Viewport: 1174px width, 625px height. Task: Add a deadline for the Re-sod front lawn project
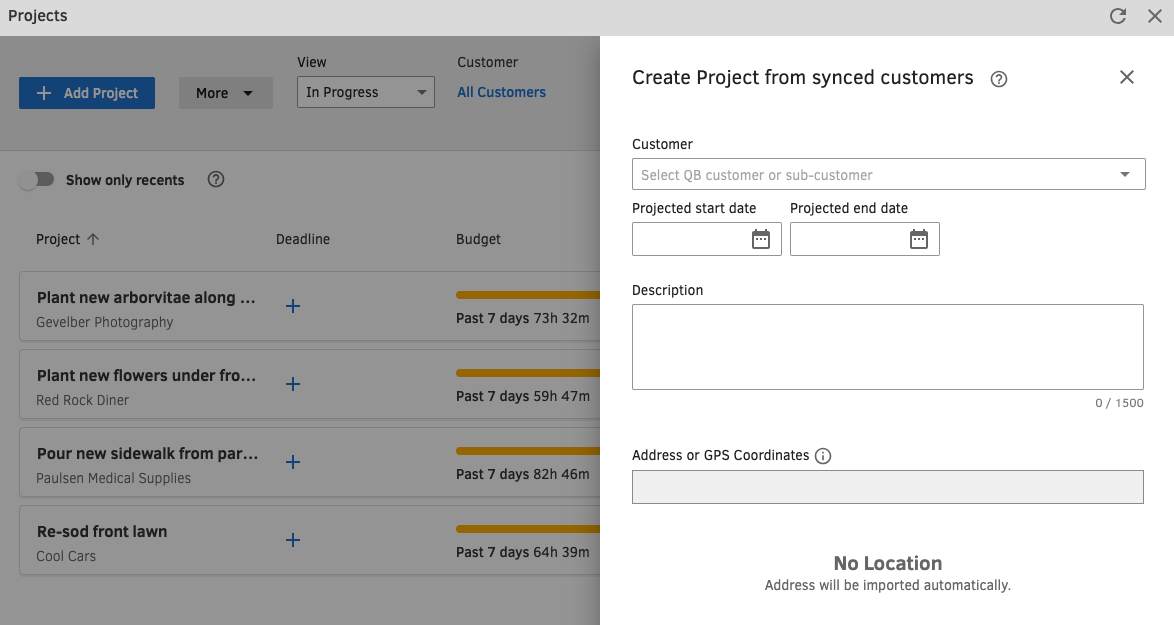pos(293,540)
